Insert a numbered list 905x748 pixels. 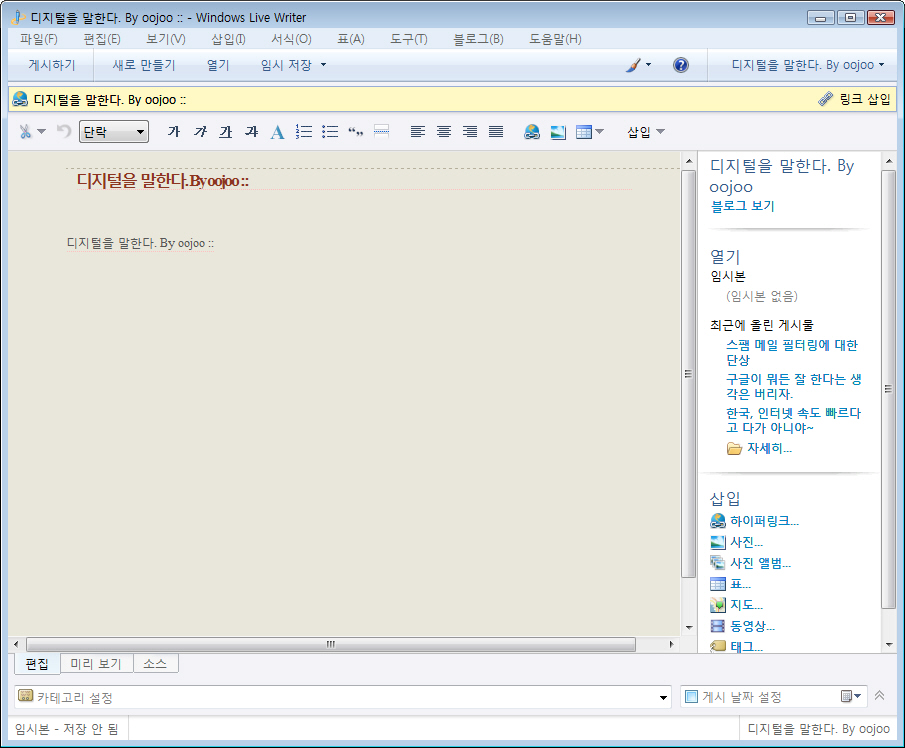click(x=304, y=132)
